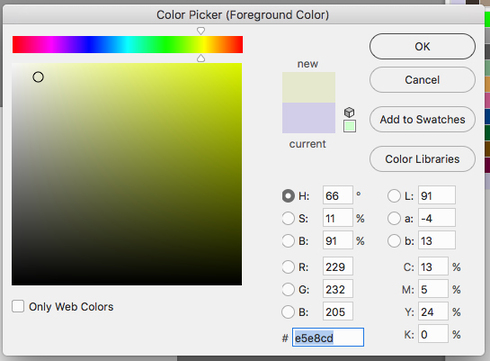
Task: Select the B blue radio button
Action: [x=288, y=312]
